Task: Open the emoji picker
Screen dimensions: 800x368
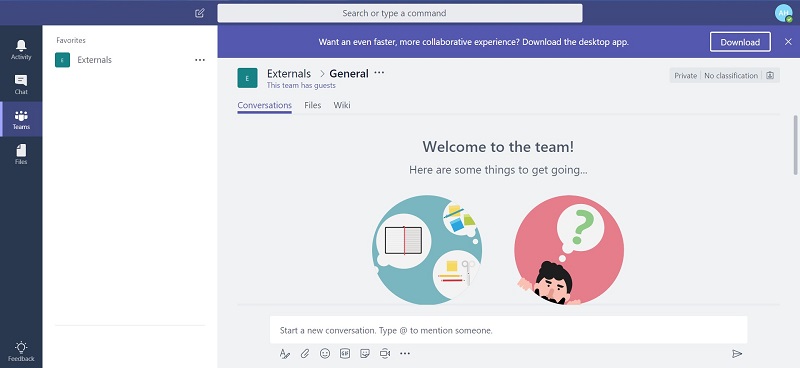Action: coord(324,353)
